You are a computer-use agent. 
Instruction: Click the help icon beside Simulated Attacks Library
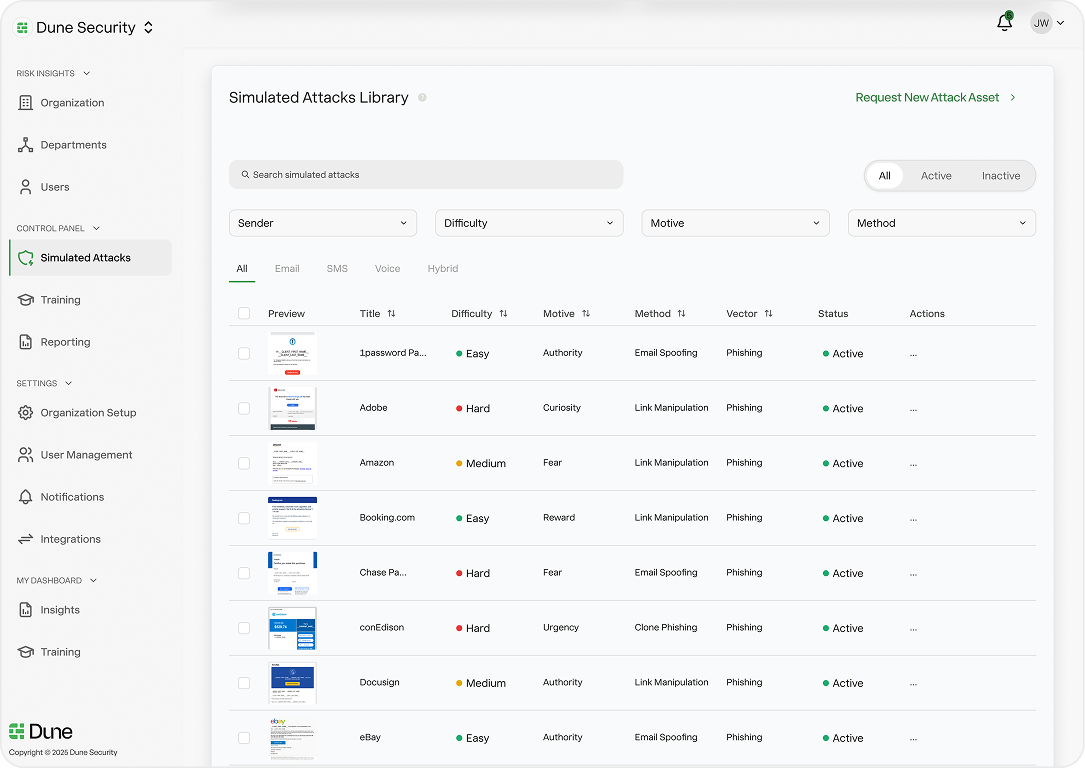click(422, 98)
